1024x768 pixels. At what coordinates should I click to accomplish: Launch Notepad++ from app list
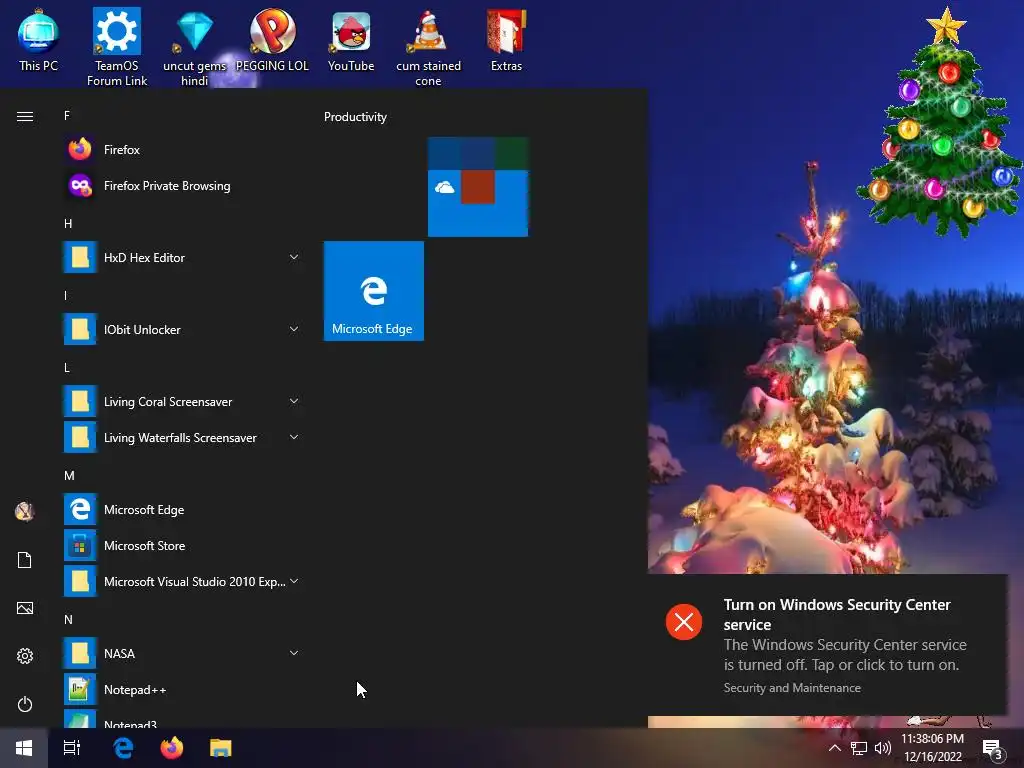tap(182, 690)
